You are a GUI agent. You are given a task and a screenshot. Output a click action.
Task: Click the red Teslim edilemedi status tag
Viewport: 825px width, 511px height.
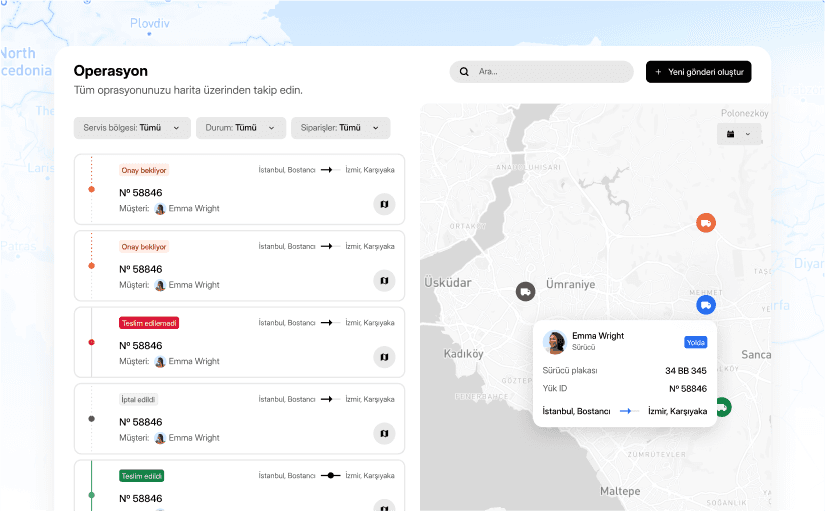tap(148, 323)
